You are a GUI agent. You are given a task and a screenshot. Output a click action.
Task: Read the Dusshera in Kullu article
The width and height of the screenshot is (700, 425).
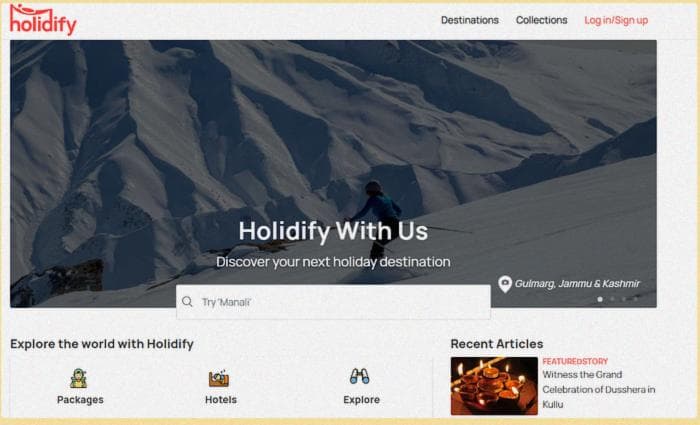[x=599, y=389]
